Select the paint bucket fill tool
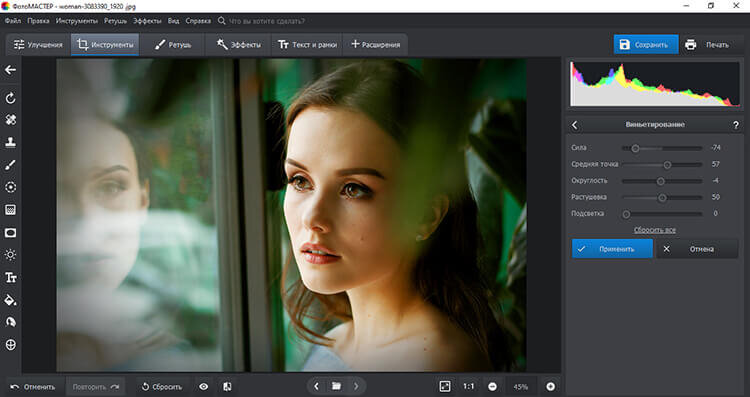 coord(10,300)
